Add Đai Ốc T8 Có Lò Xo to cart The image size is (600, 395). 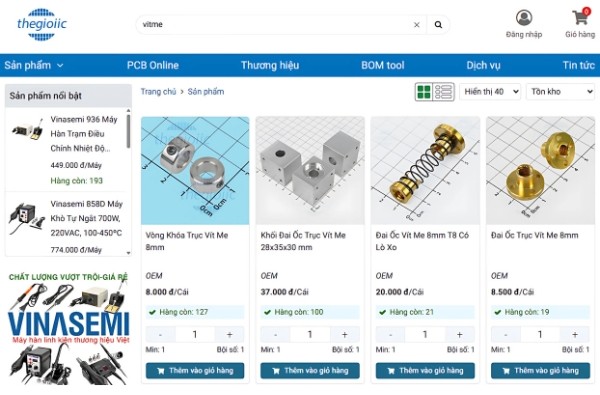(x=425, y=371)
